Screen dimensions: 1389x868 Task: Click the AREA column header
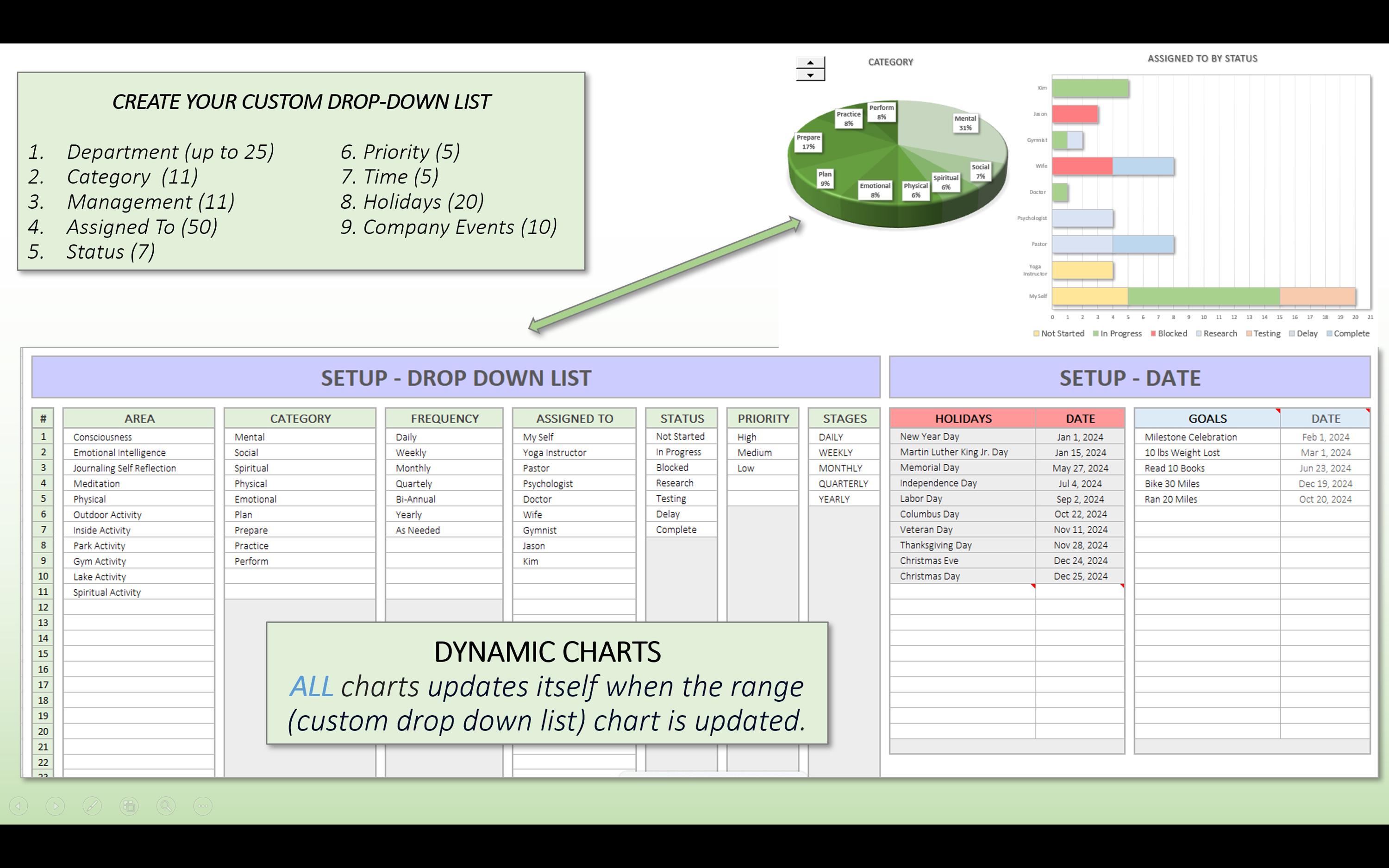click(x=139, y=418)
